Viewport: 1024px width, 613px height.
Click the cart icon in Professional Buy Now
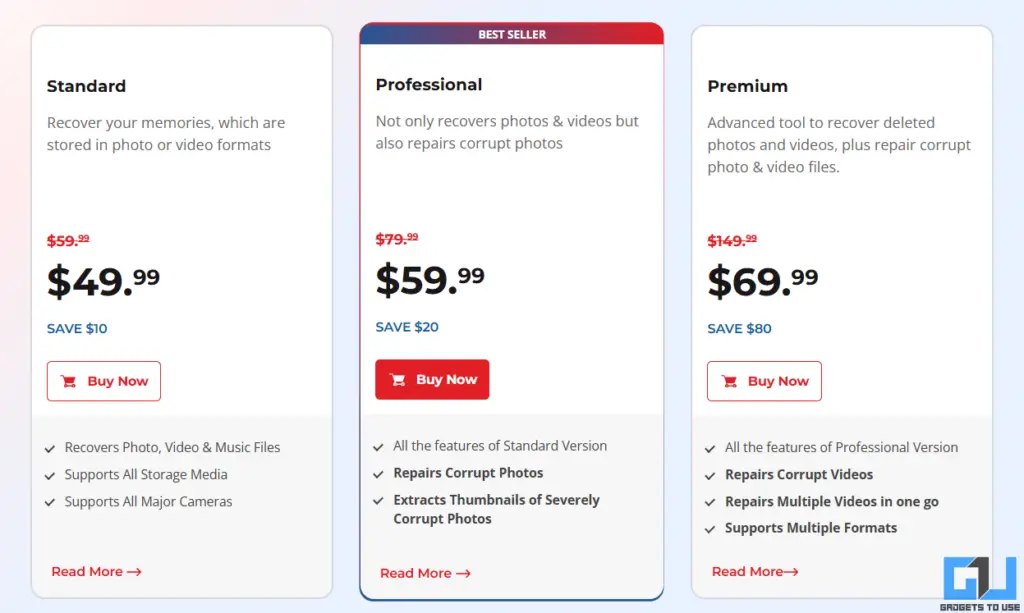pos(398,380)
